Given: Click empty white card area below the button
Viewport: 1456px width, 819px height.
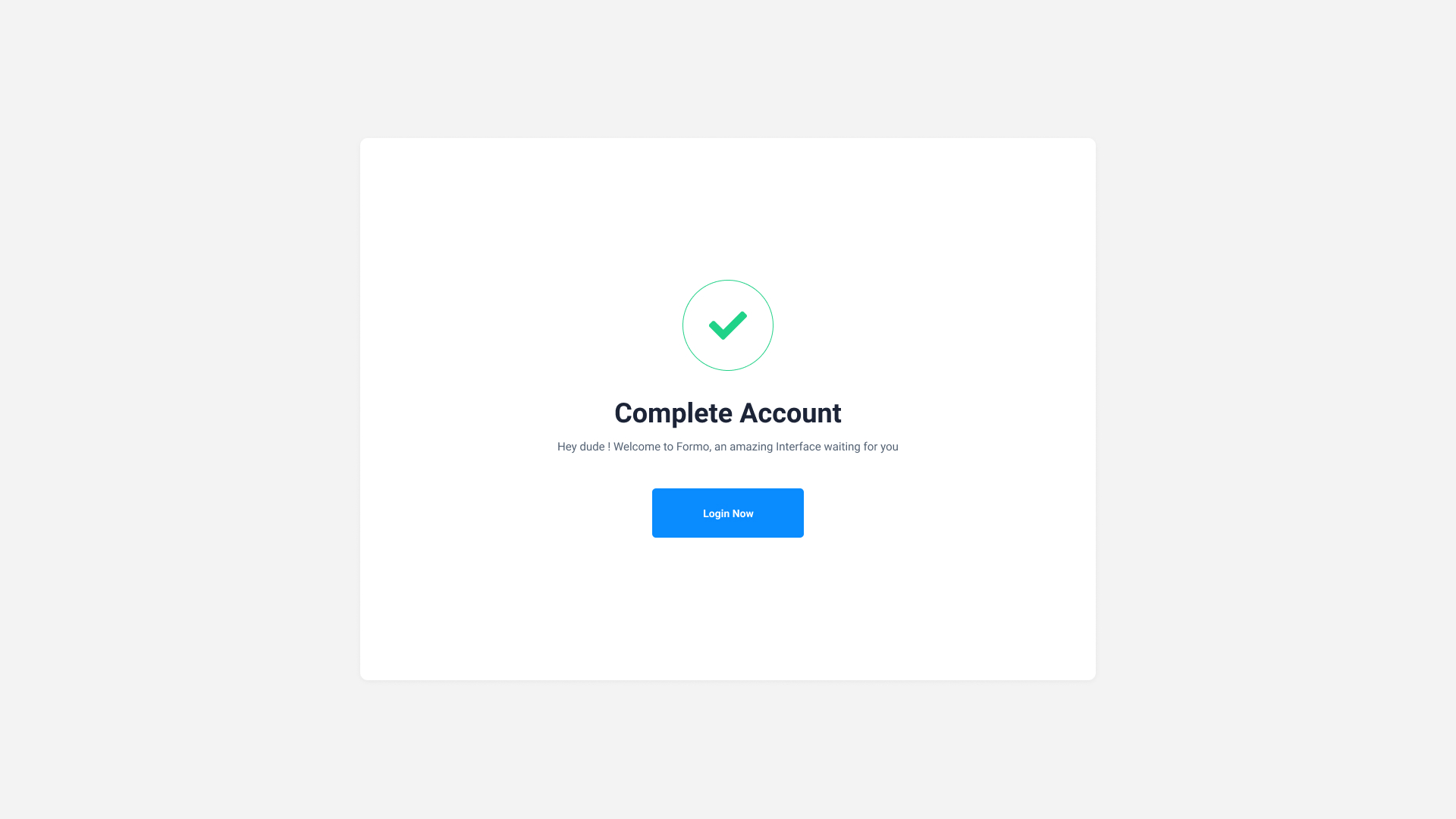Looking at the screenshot, I should 728,607.
